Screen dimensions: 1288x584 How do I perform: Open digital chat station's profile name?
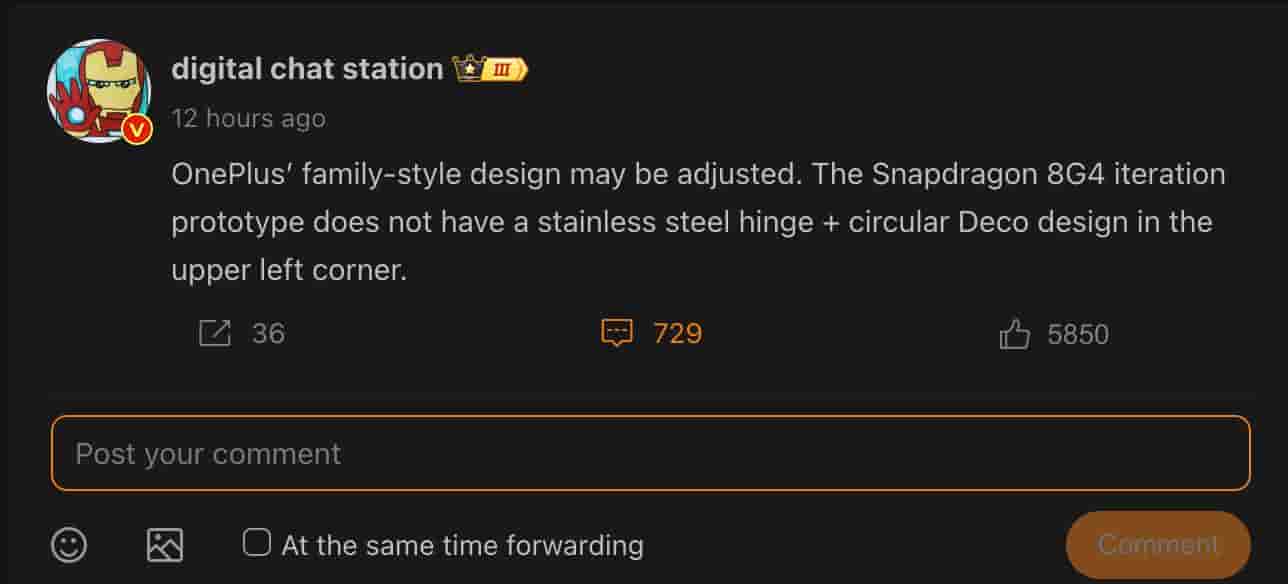point(306,68)
